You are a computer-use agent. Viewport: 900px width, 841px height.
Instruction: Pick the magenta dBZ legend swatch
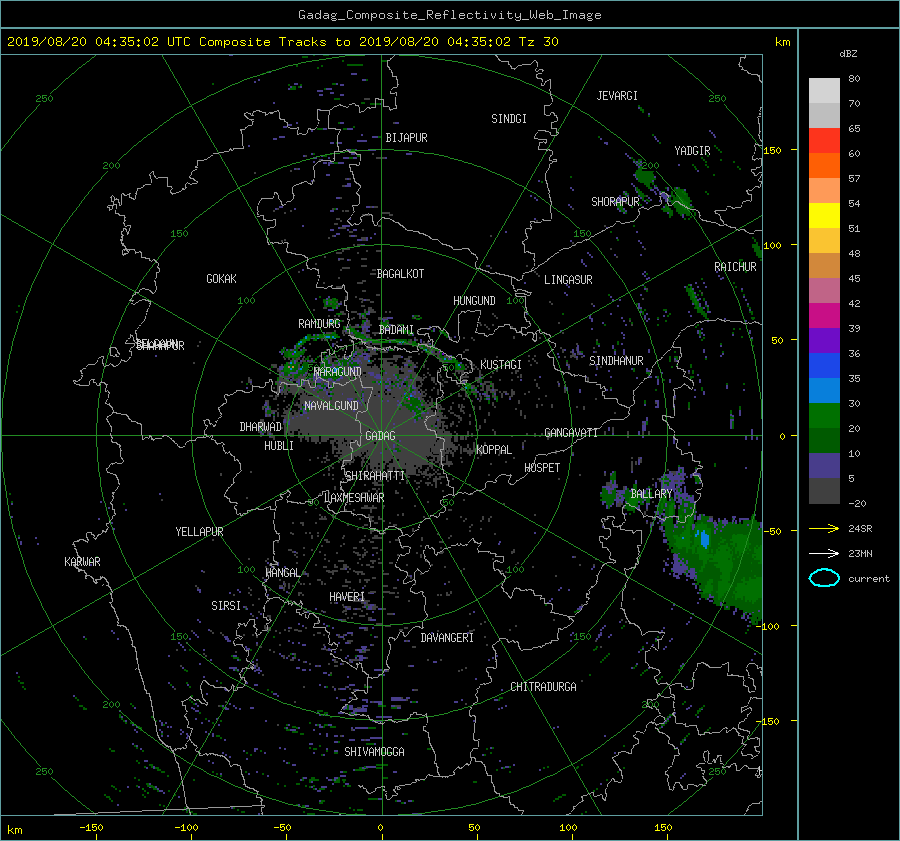coord(824,316)
